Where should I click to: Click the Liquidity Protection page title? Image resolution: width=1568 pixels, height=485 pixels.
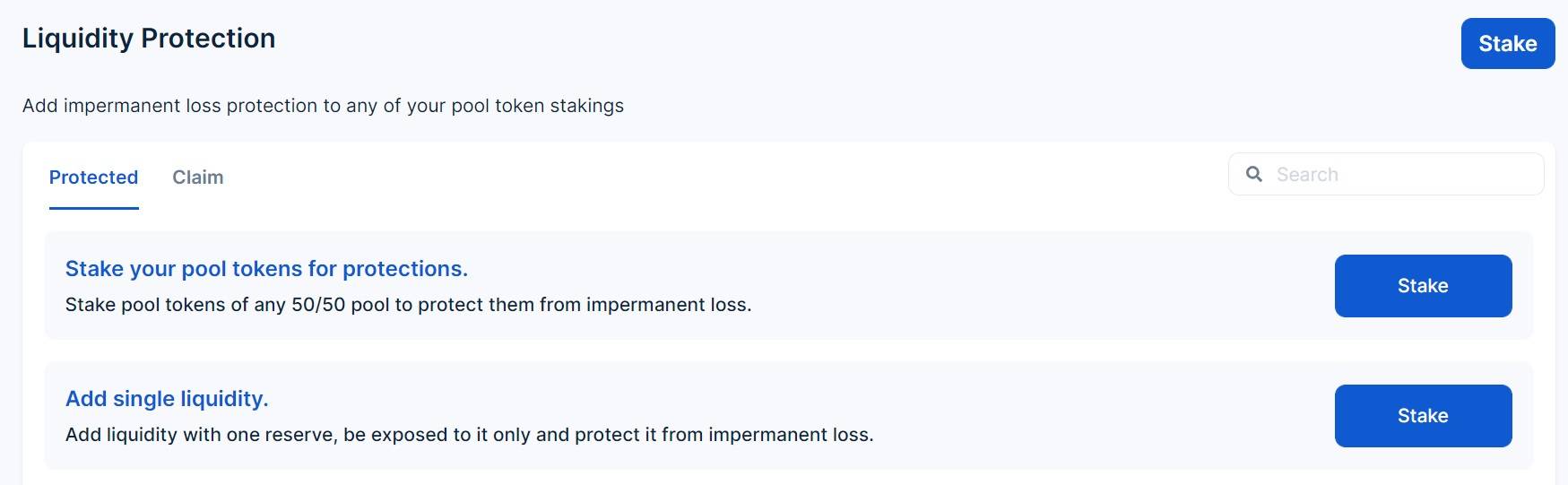tap(149, 39)
